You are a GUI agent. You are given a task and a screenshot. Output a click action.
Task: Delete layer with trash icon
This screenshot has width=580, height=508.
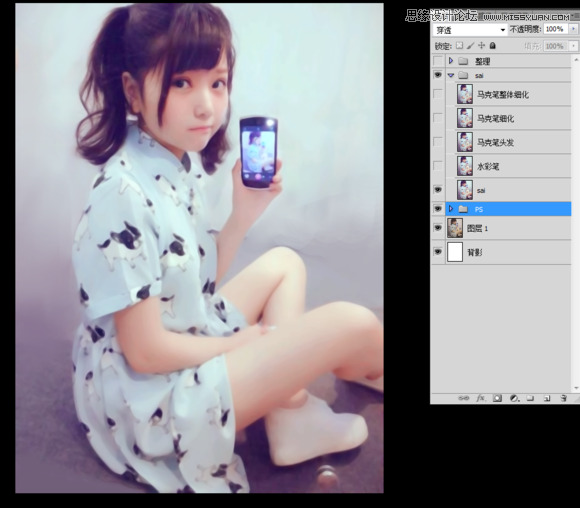click(x=563, y=398)
